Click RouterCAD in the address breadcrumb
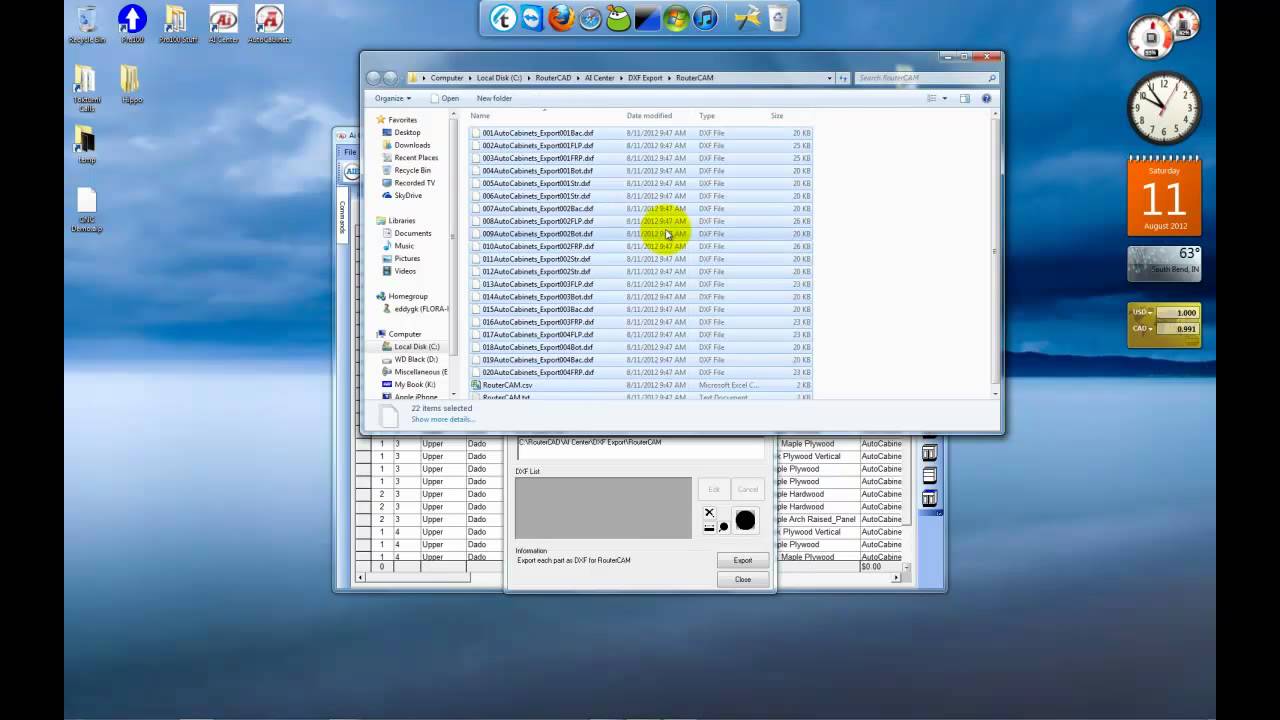 tap(553, 77)
